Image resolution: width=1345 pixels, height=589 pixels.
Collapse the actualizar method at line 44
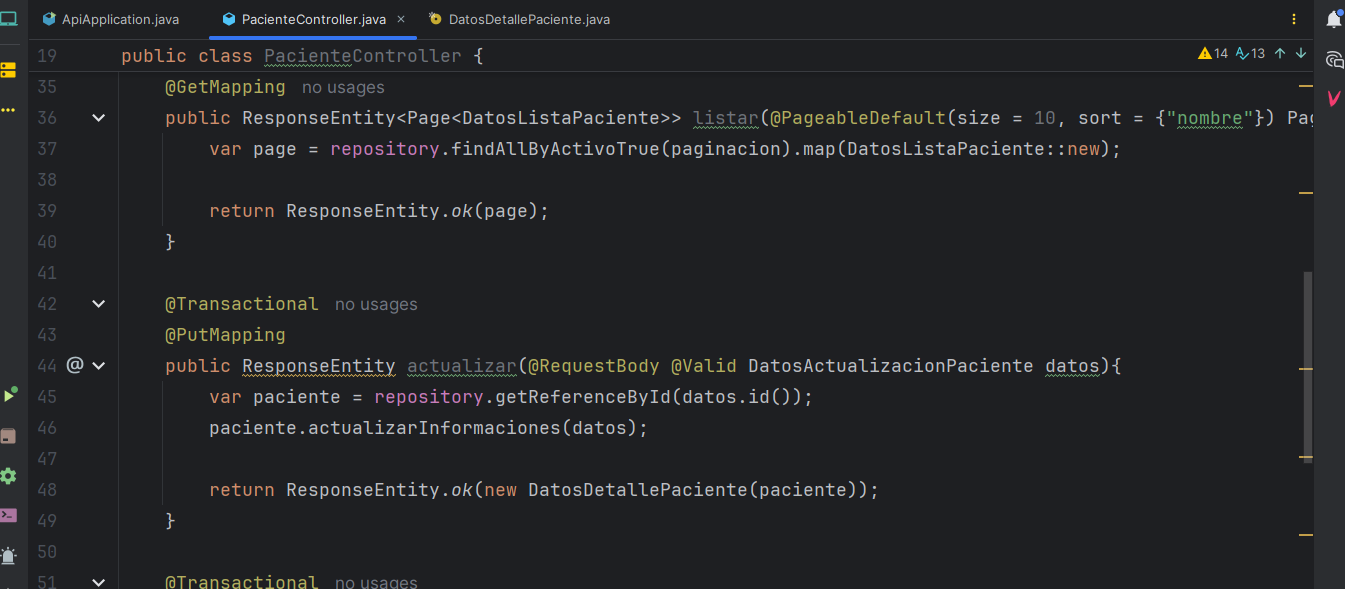[98, 366]
